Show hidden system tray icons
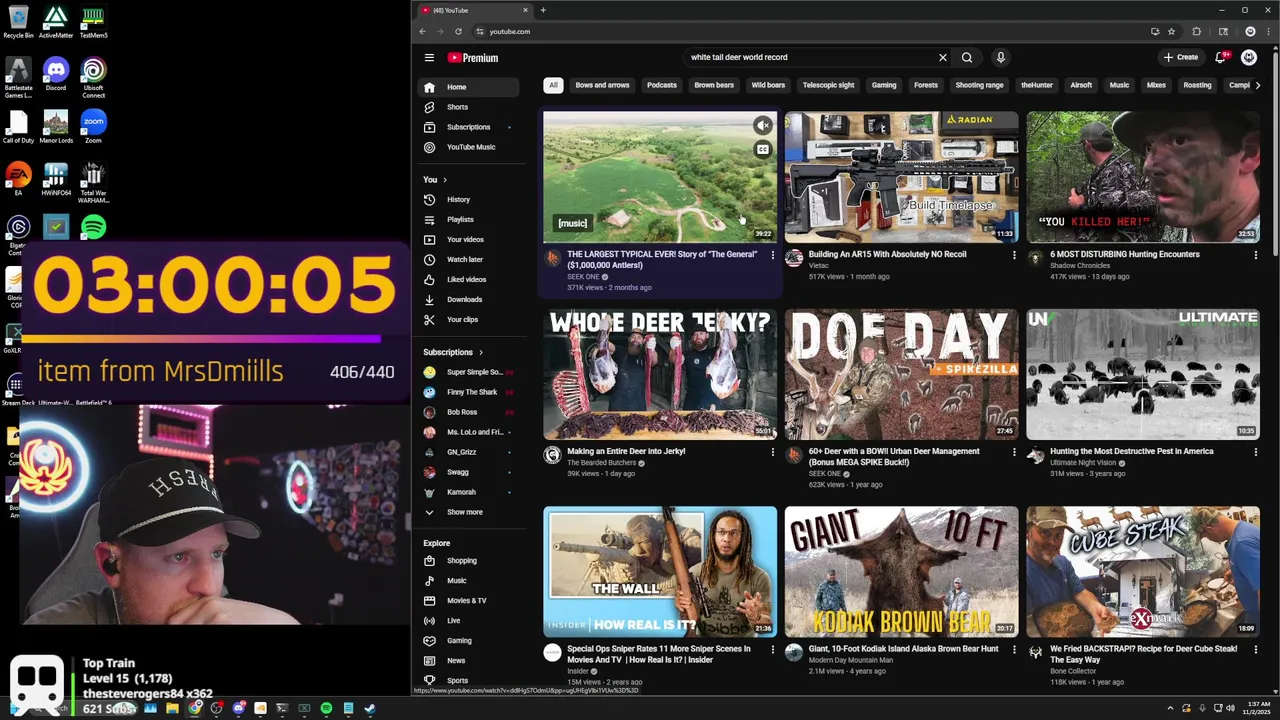This screenshot has height=720, width=1280. [1170, 709]
